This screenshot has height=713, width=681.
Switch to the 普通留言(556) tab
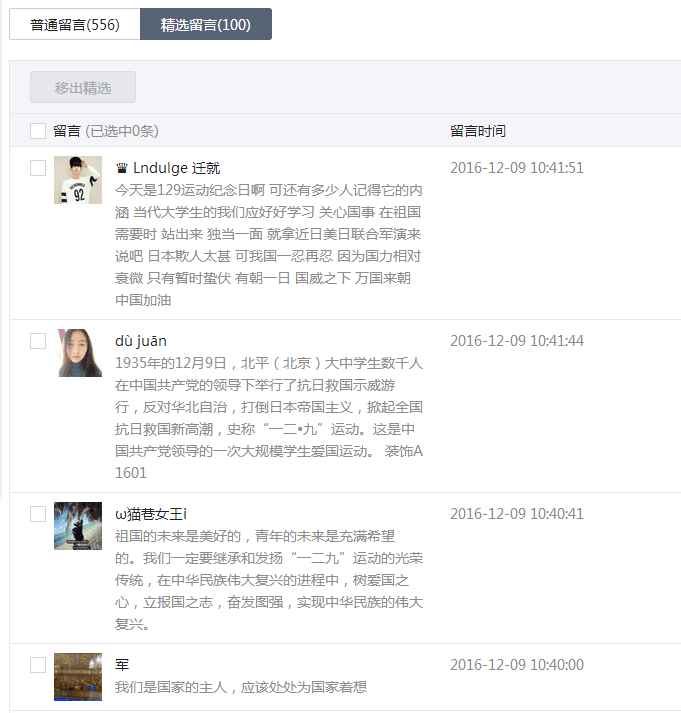(x=75, y=25)
